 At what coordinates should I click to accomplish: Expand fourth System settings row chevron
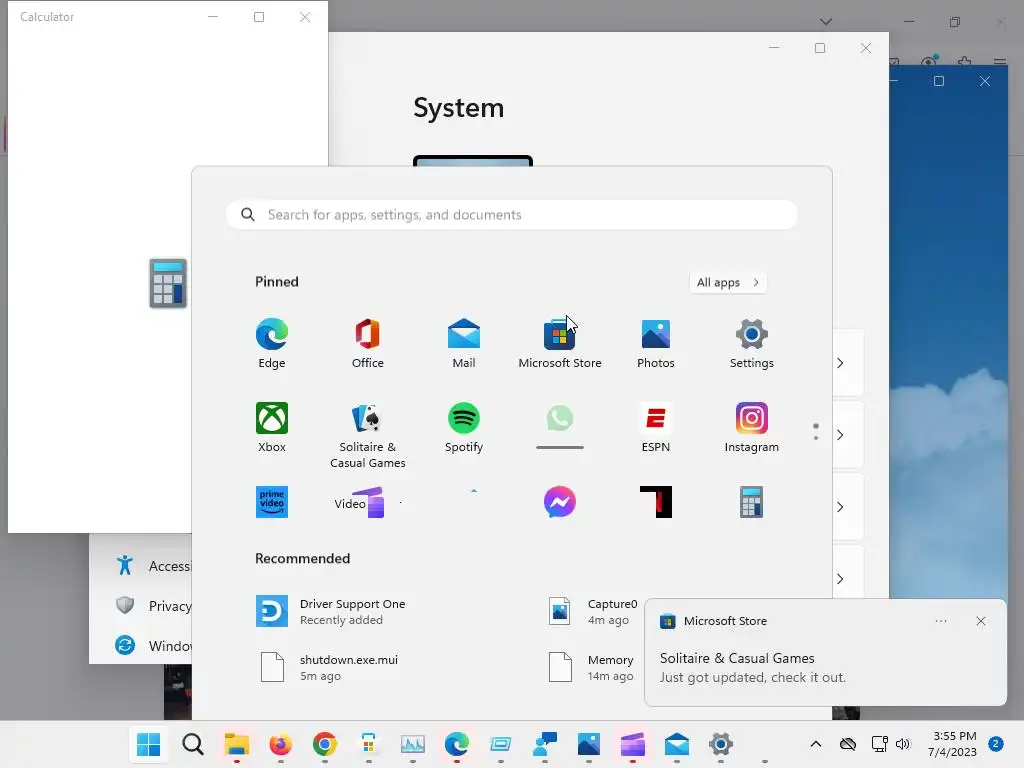point(840,579)
